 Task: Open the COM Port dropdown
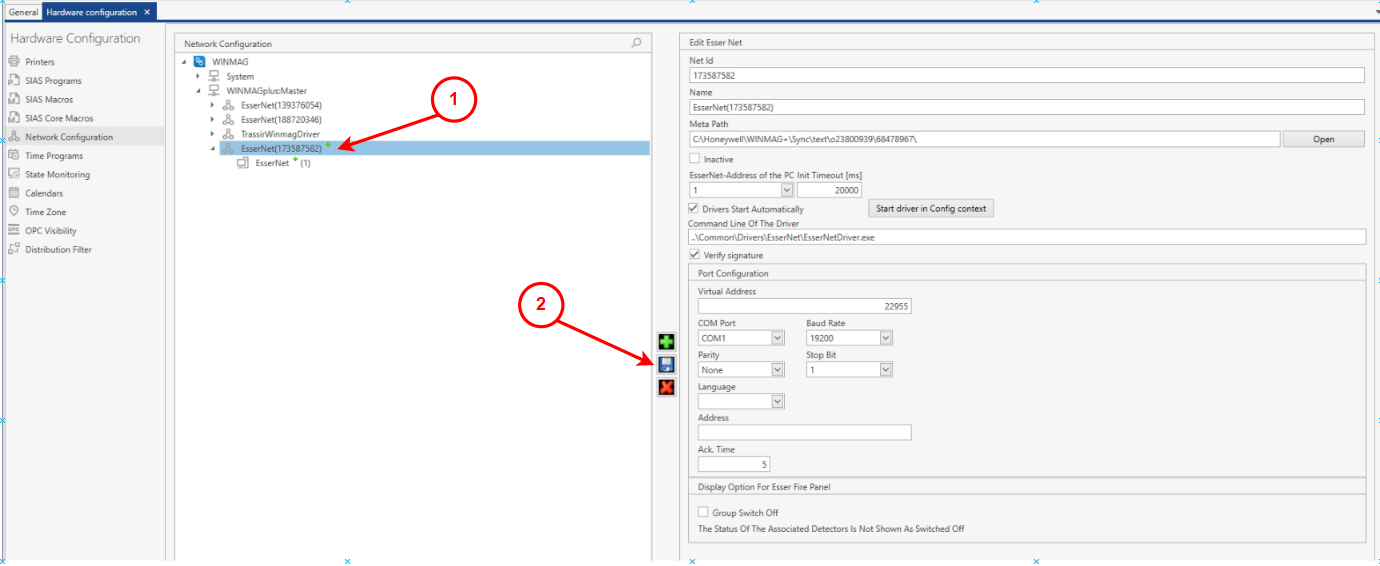click(x=778, y=338)
